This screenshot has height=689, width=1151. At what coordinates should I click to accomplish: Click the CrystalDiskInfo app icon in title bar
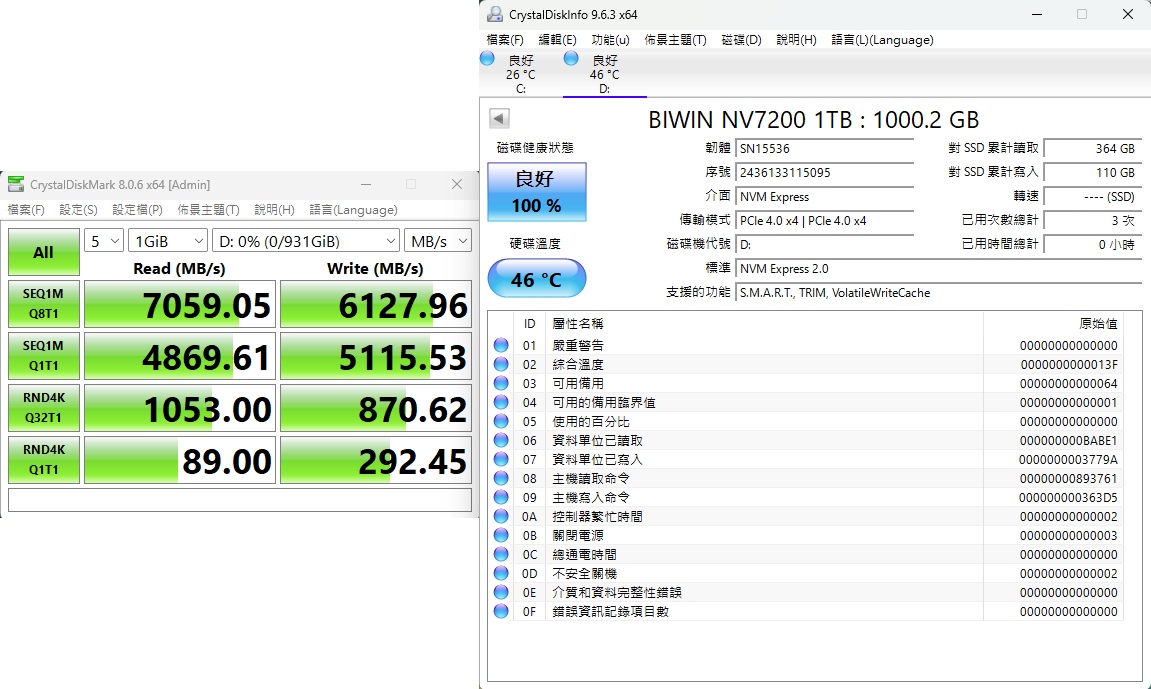pyautogui.click(x=495, y=14)
